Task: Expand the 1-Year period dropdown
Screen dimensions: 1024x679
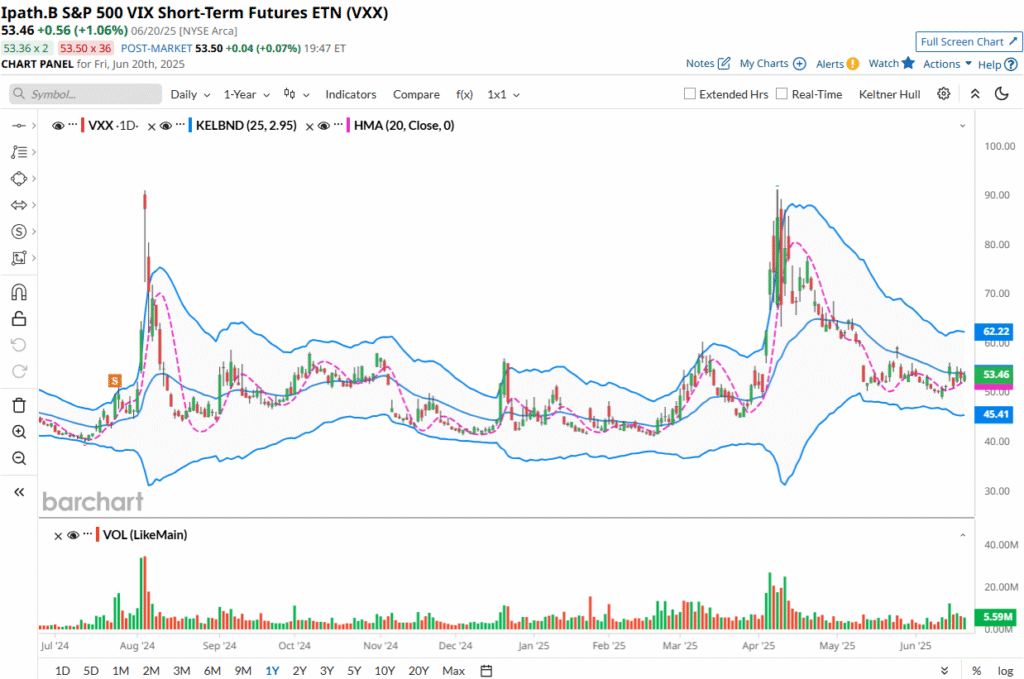Action: click(246, 94)
